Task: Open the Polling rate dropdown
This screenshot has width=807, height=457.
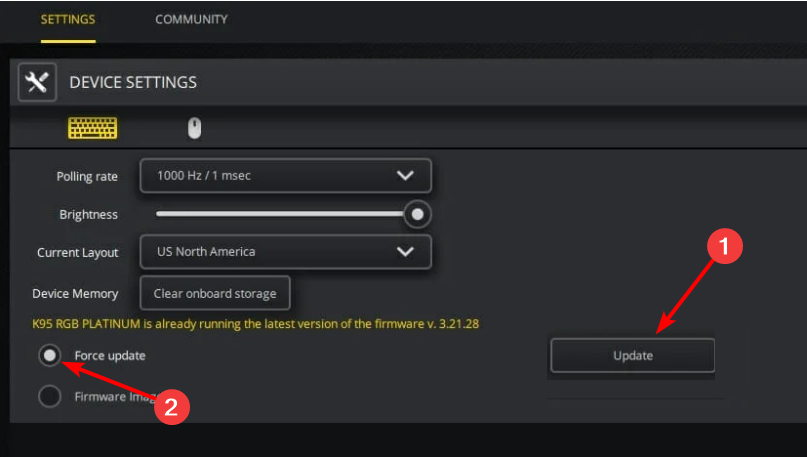Action: coord(286,175)
